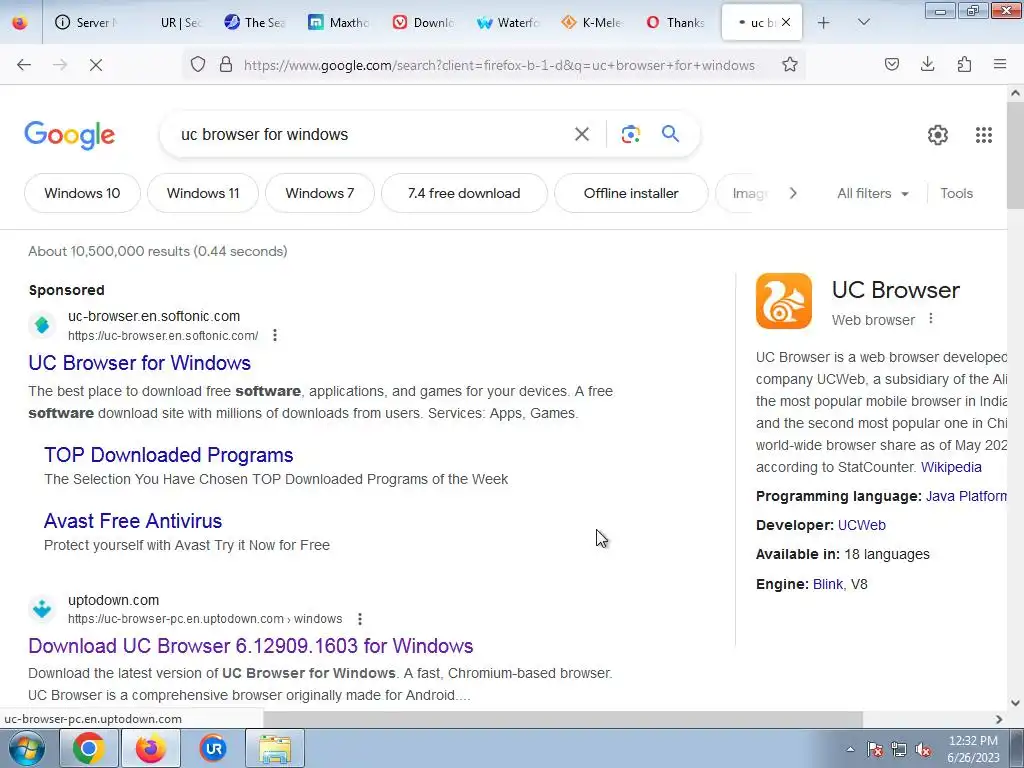Viewport: 1024px width, 768px height.
Task: Launch UR browser from taskbar
Action: [213, 748]
